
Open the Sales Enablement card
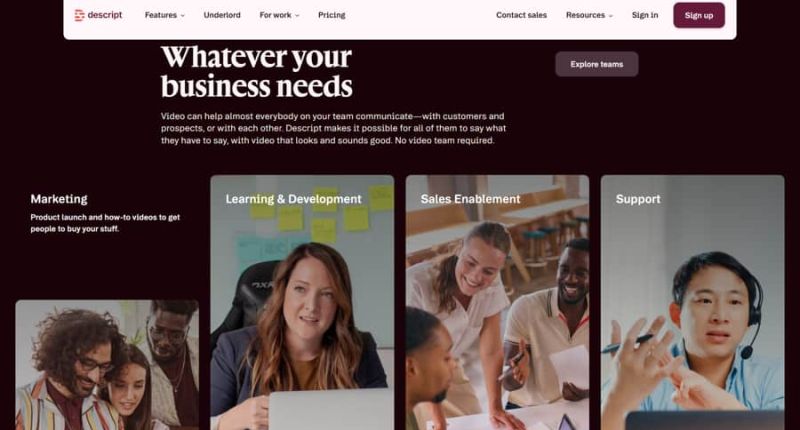[497, 302]
